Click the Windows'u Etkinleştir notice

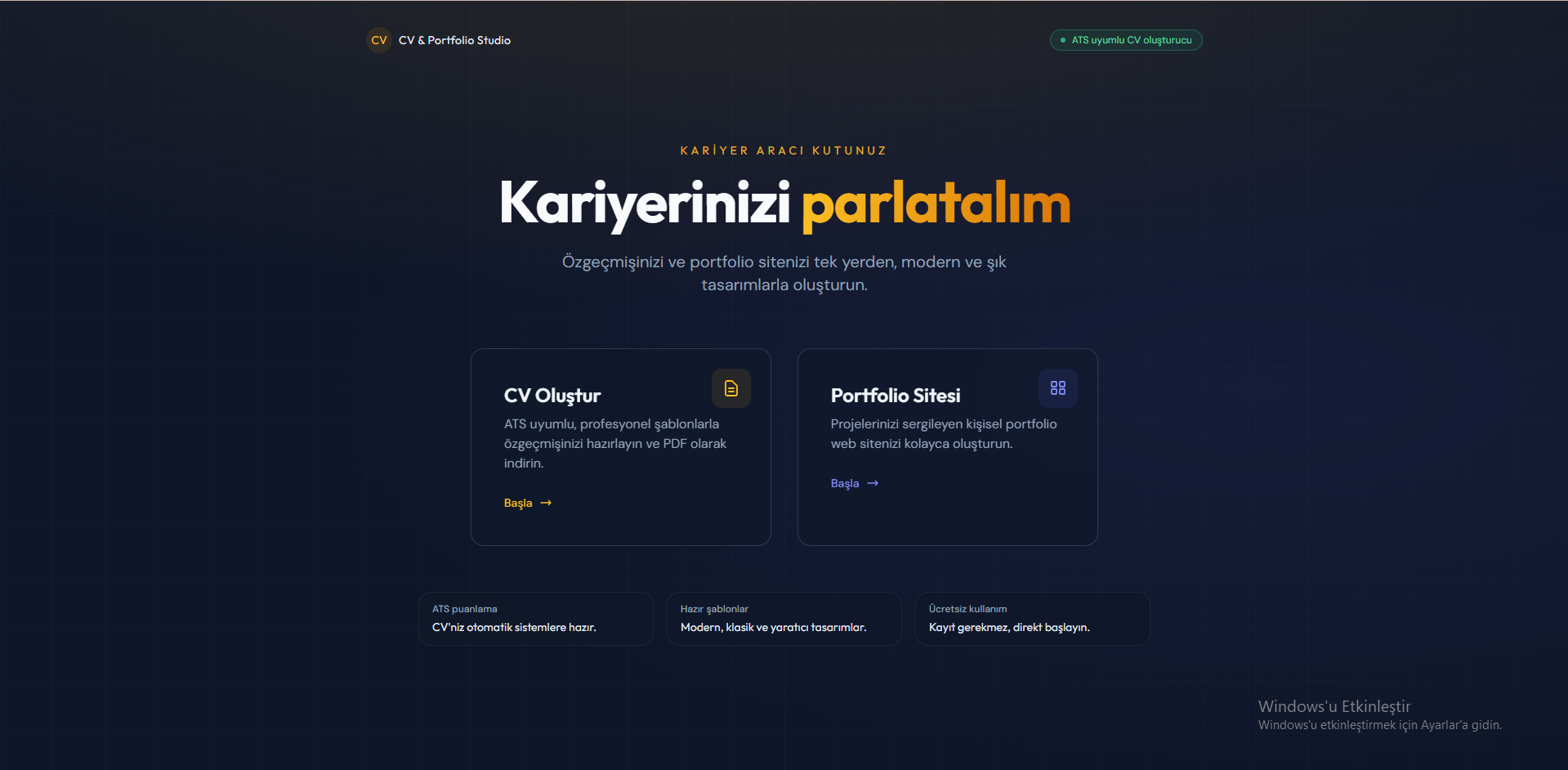coord(1333,706)
